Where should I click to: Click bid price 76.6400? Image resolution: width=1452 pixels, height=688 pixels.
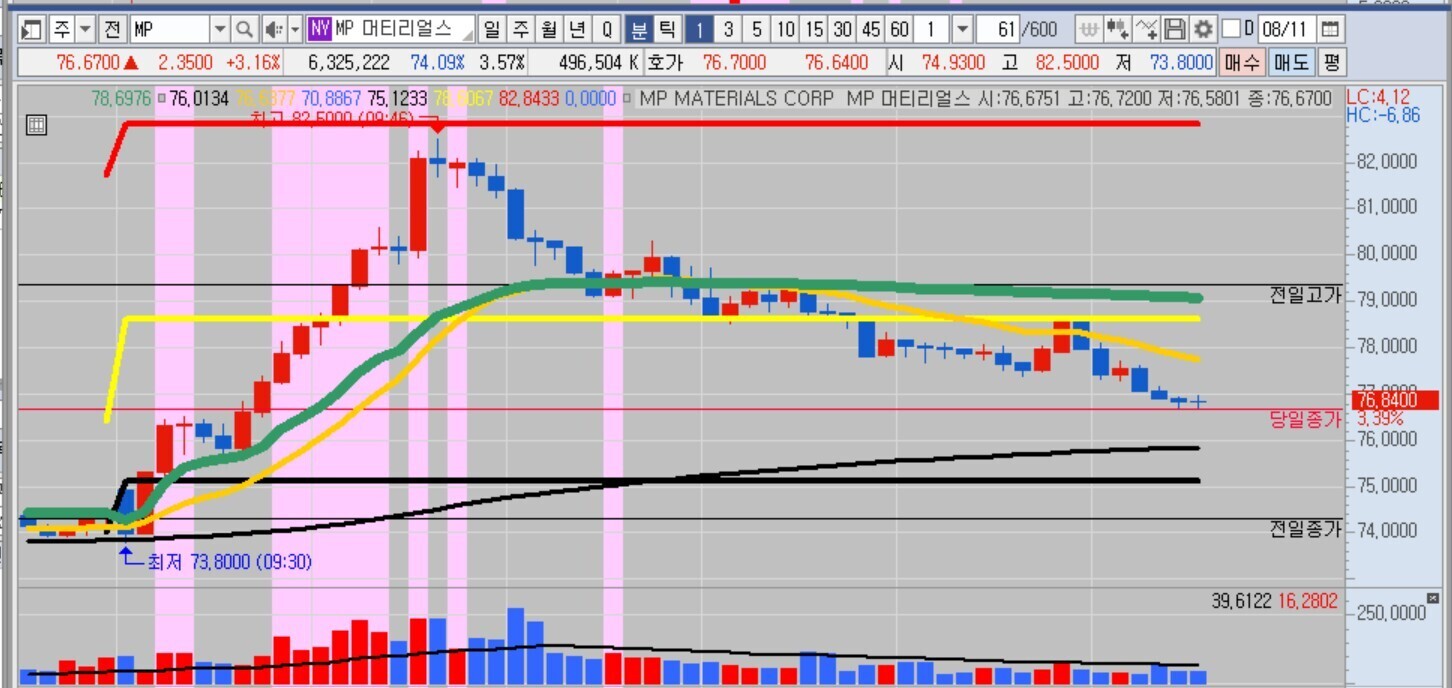tap(836, 63)
